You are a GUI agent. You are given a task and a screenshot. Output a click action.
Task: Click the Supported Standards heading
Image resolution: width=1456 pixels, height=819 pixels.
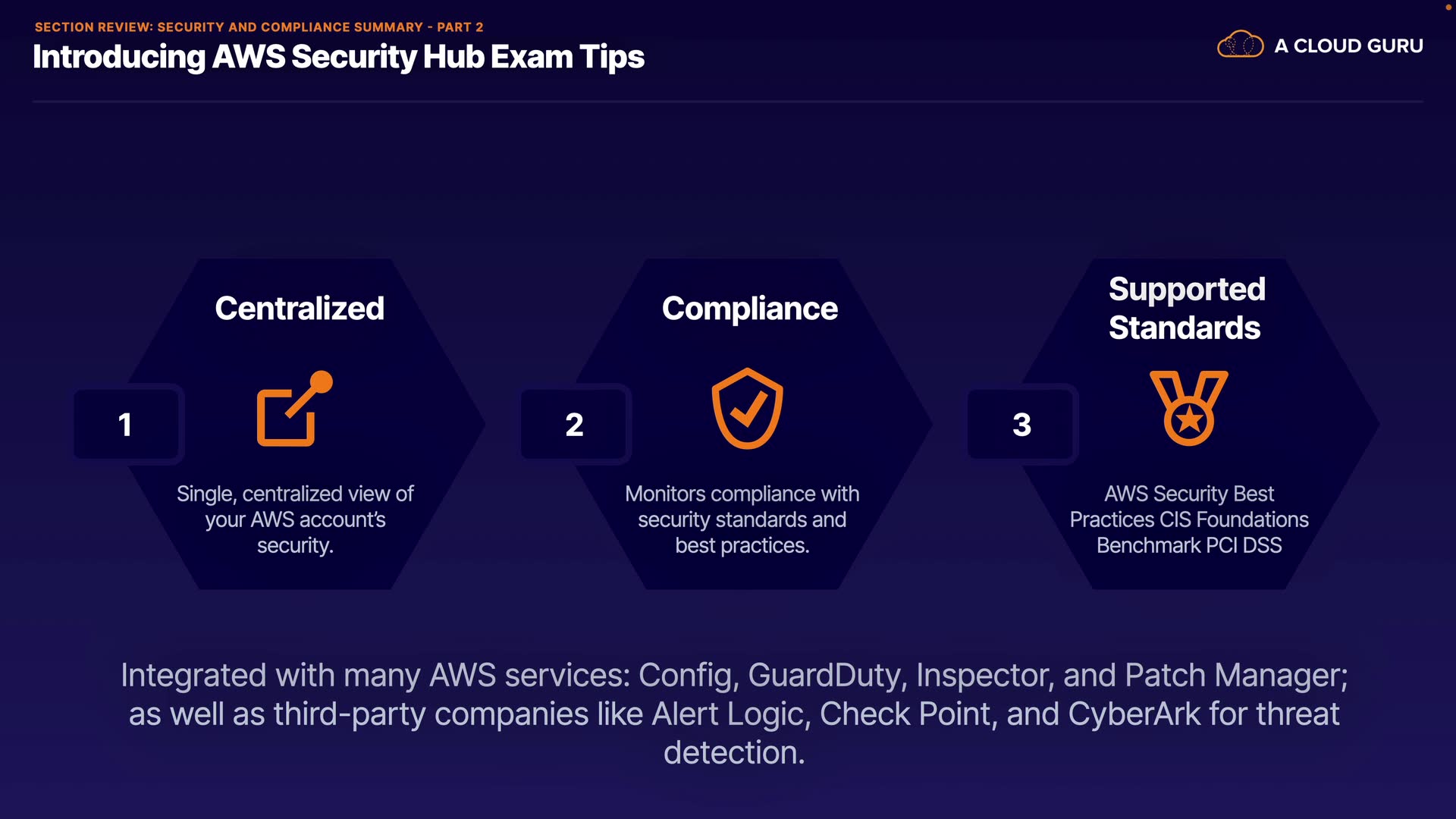pyautogui.click(x=1186, y=309)
